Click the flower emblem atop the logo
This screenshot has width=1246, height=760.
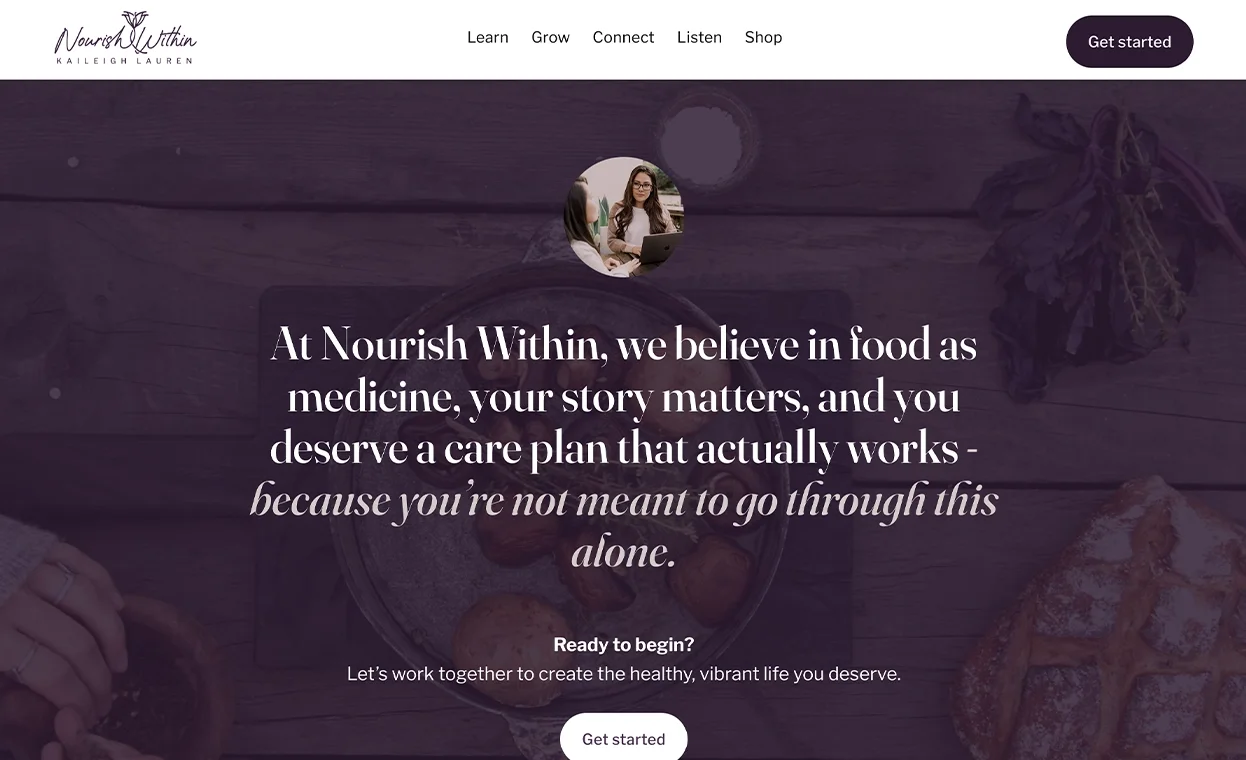pyautogui.click(x=134, y=19)
